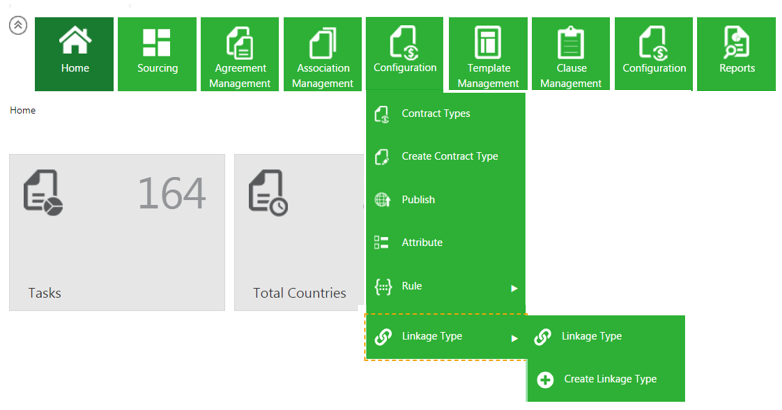
Task: Select the Attribute menu item
Action: tap(421, 243)
